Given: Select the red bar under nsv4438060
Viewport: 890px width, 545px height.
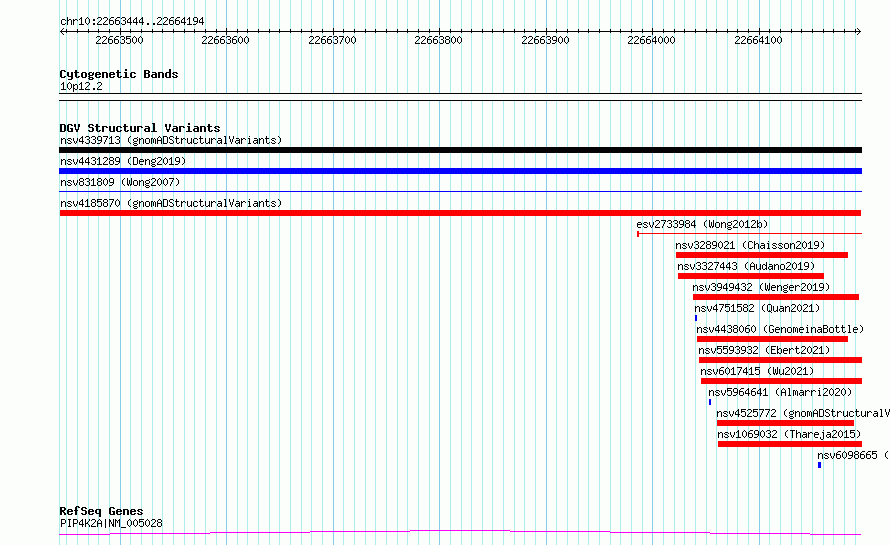Looking at the screenshot, I should coord(773,339).
